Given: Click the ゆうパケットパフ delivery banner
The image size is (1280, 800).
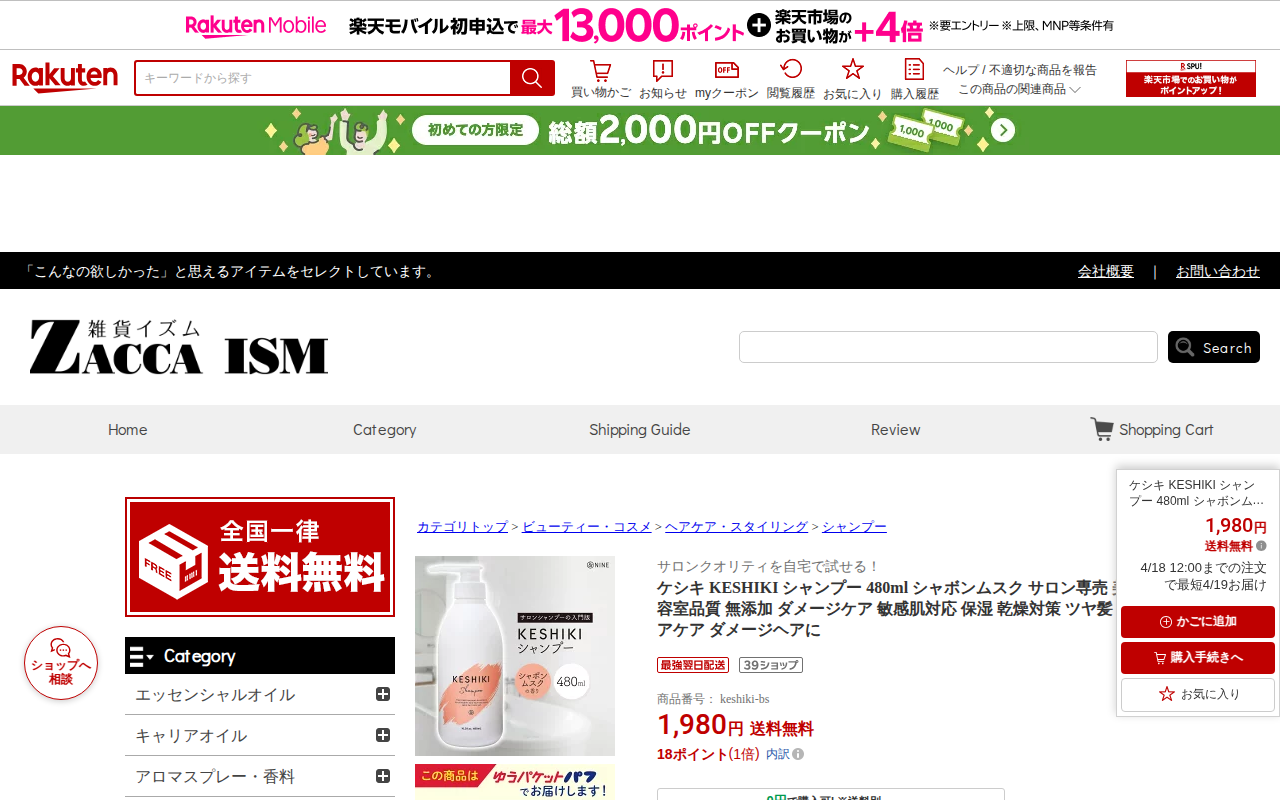Looking at the screenshot, I should coord(515,782).
